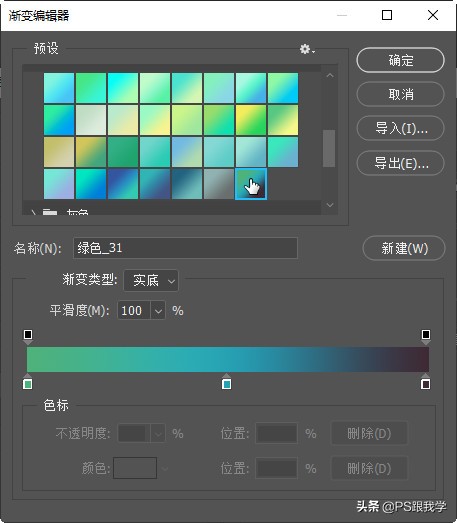Pick the pale off-white swatch in second row
The image size is (457, 523).
(x=91, y=120)
